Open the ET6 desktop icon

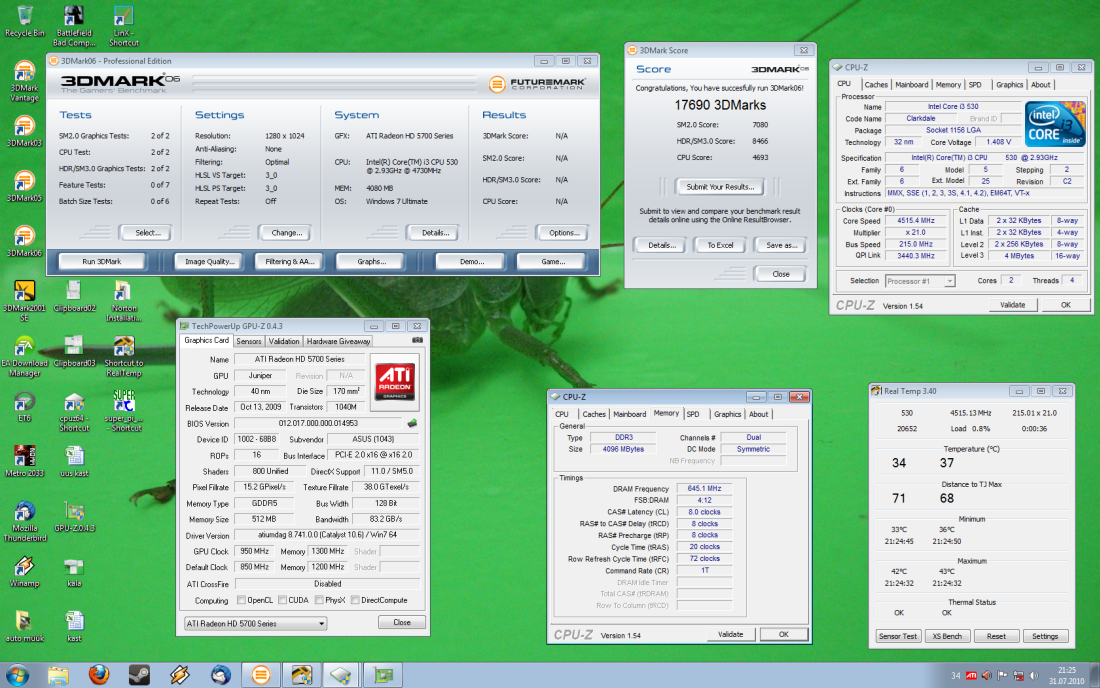pos(25,407)
